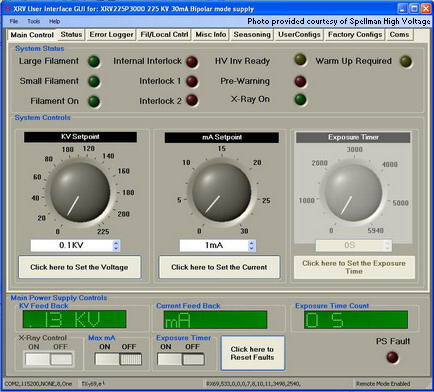The height and width of the screenshot is (392, 434).
Task: Click the KV Setpoint black header label
Action: pos(80,137)
